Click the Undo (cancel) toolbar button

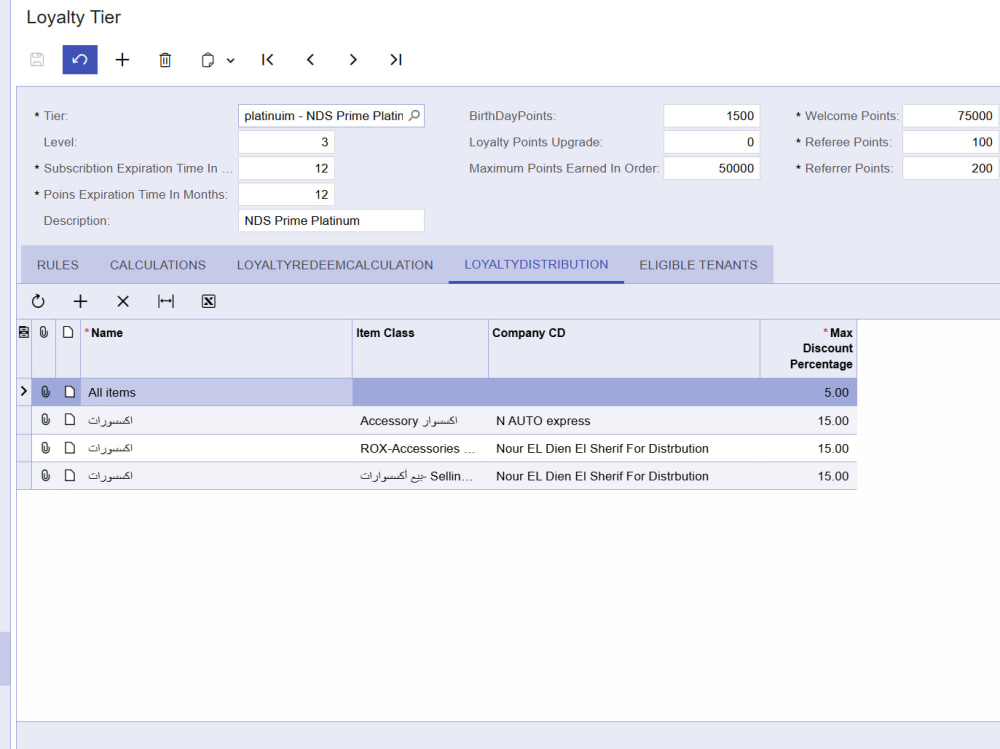pyautogui.click(x=80, y=60)
